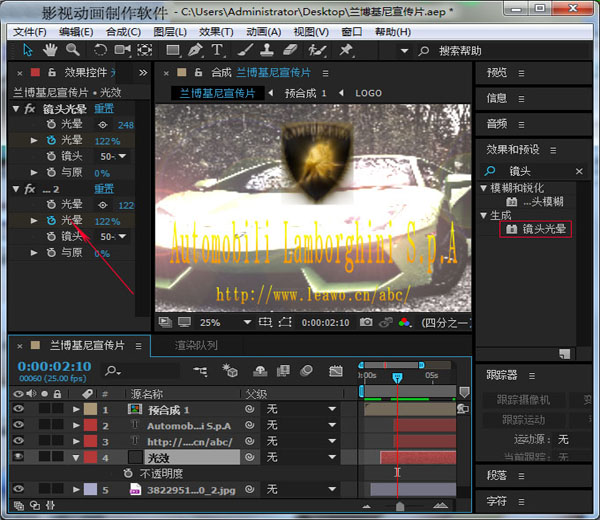Toggle stopwatch for 不透明度 property
Screen dimensions: 600x520
click(x=128, y=473)
